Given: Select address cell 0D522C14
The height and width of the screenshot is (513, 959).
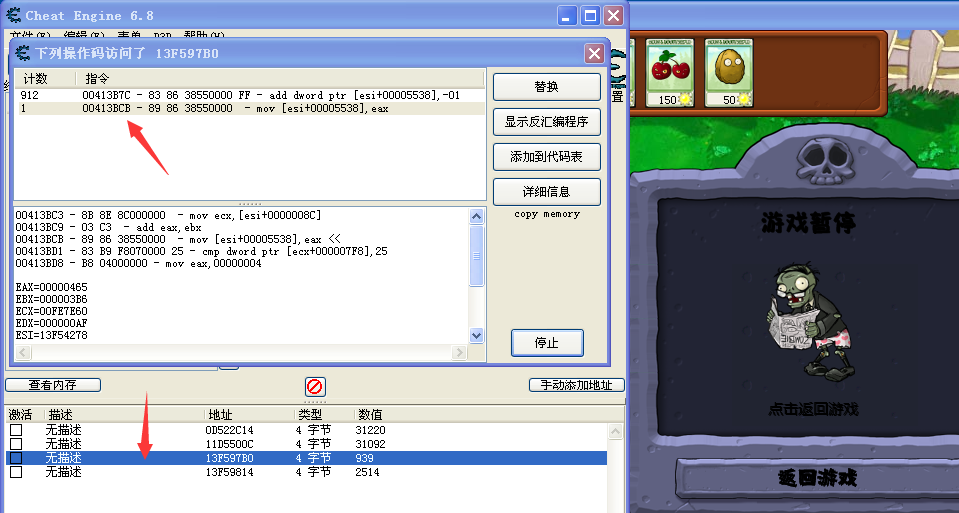Looking at the screenshot, I should click(229, 430).
